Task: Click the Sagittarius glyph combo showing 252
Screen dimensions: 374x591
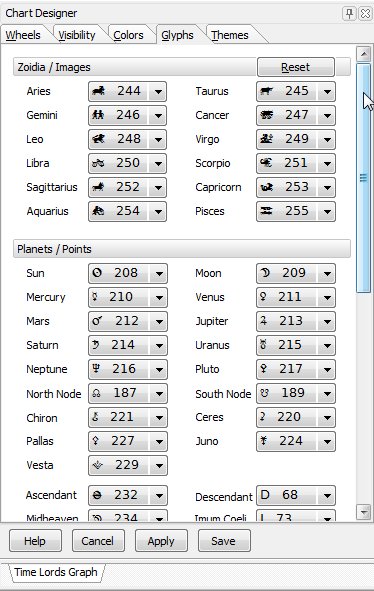Action: (x=127, y=187)
